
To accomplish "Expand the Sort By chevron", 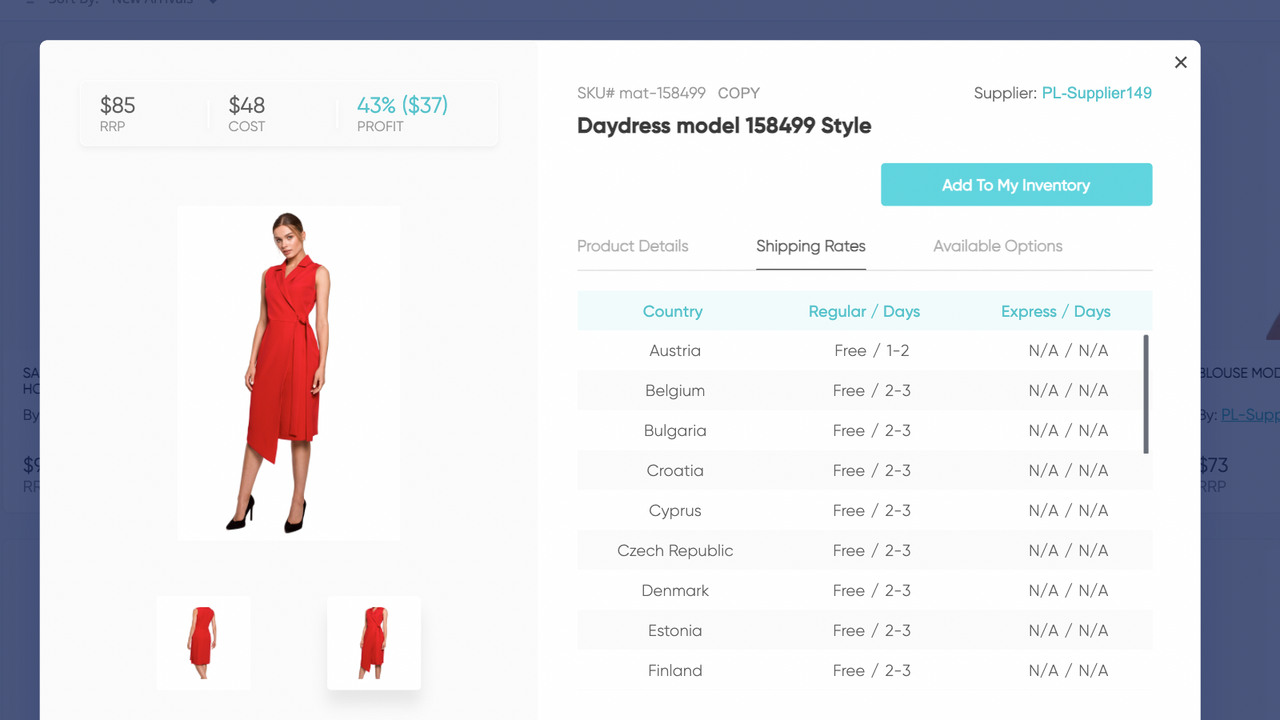I will coord(210,4).
